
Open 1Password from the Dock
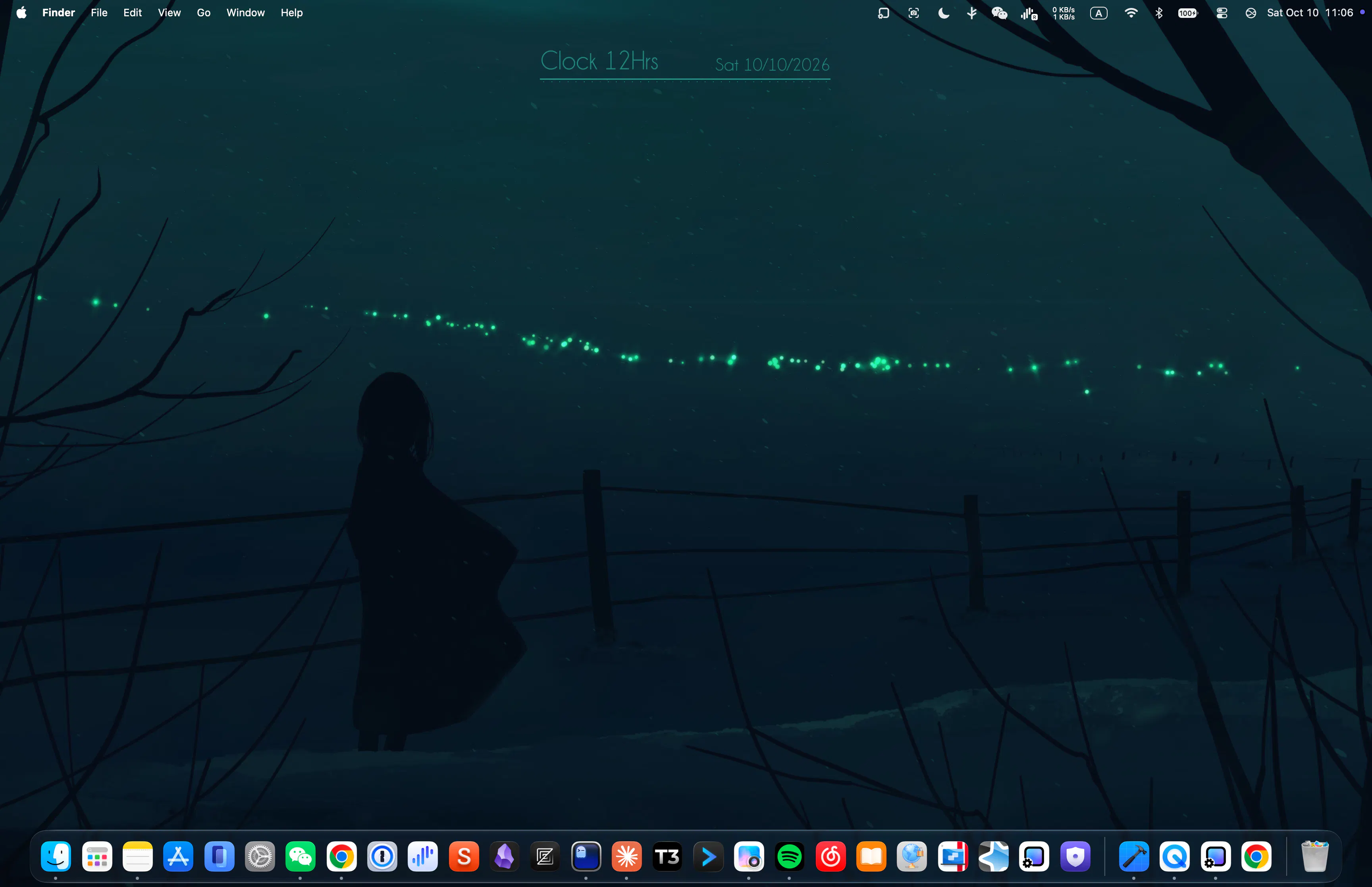coord(382,856)
